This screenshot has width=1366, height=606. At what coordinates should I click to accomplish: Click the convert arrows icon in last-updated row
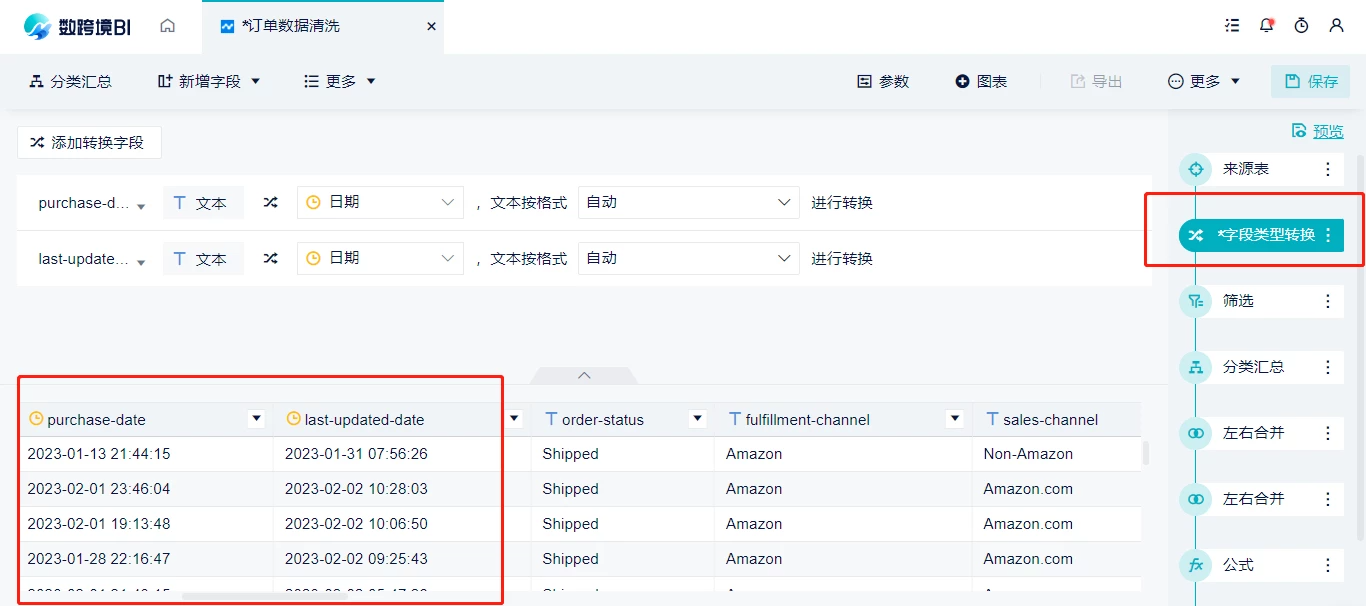pos(270,259)
